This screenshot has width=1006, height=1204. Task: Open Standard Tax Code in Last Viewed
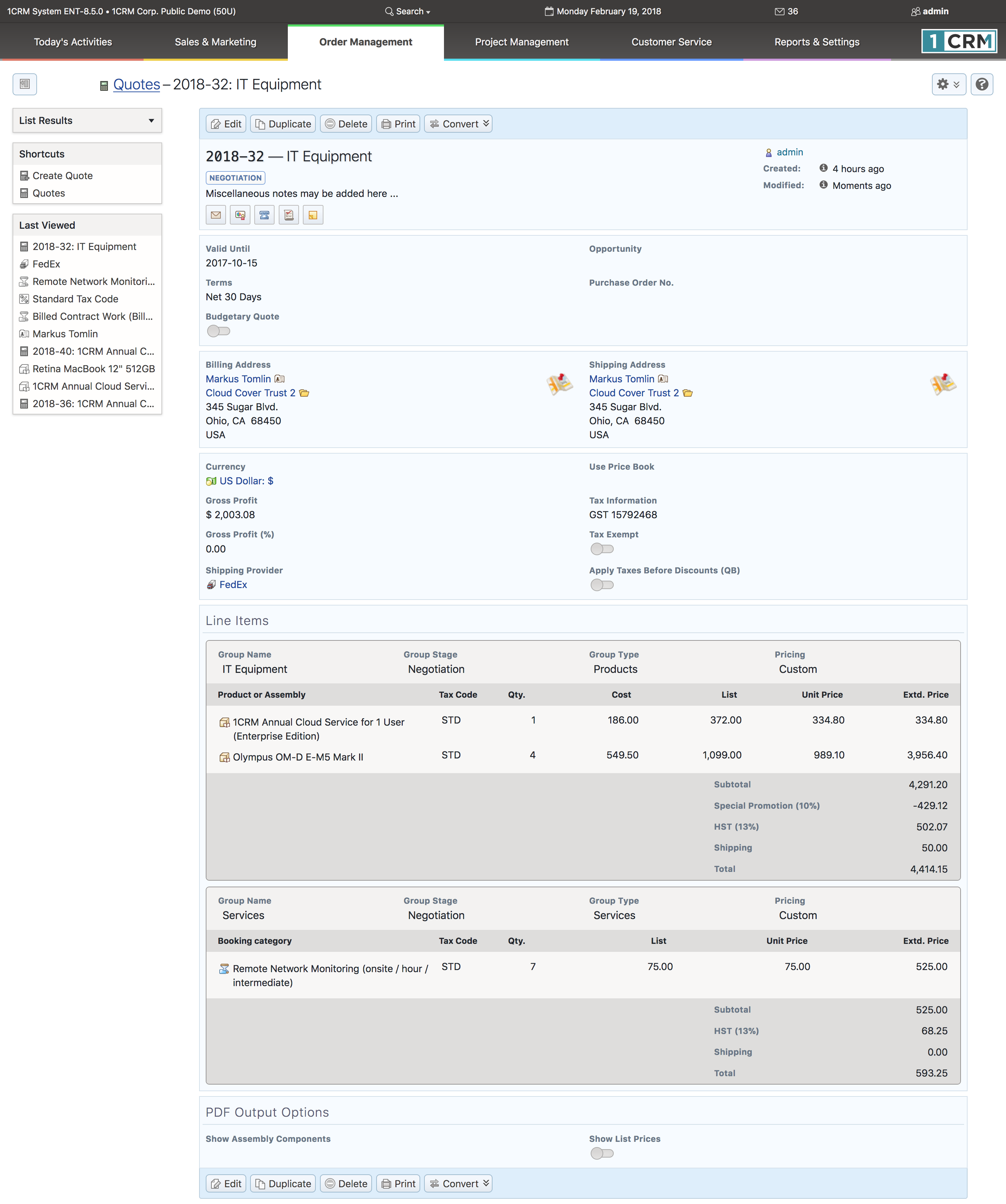point(75,299)
